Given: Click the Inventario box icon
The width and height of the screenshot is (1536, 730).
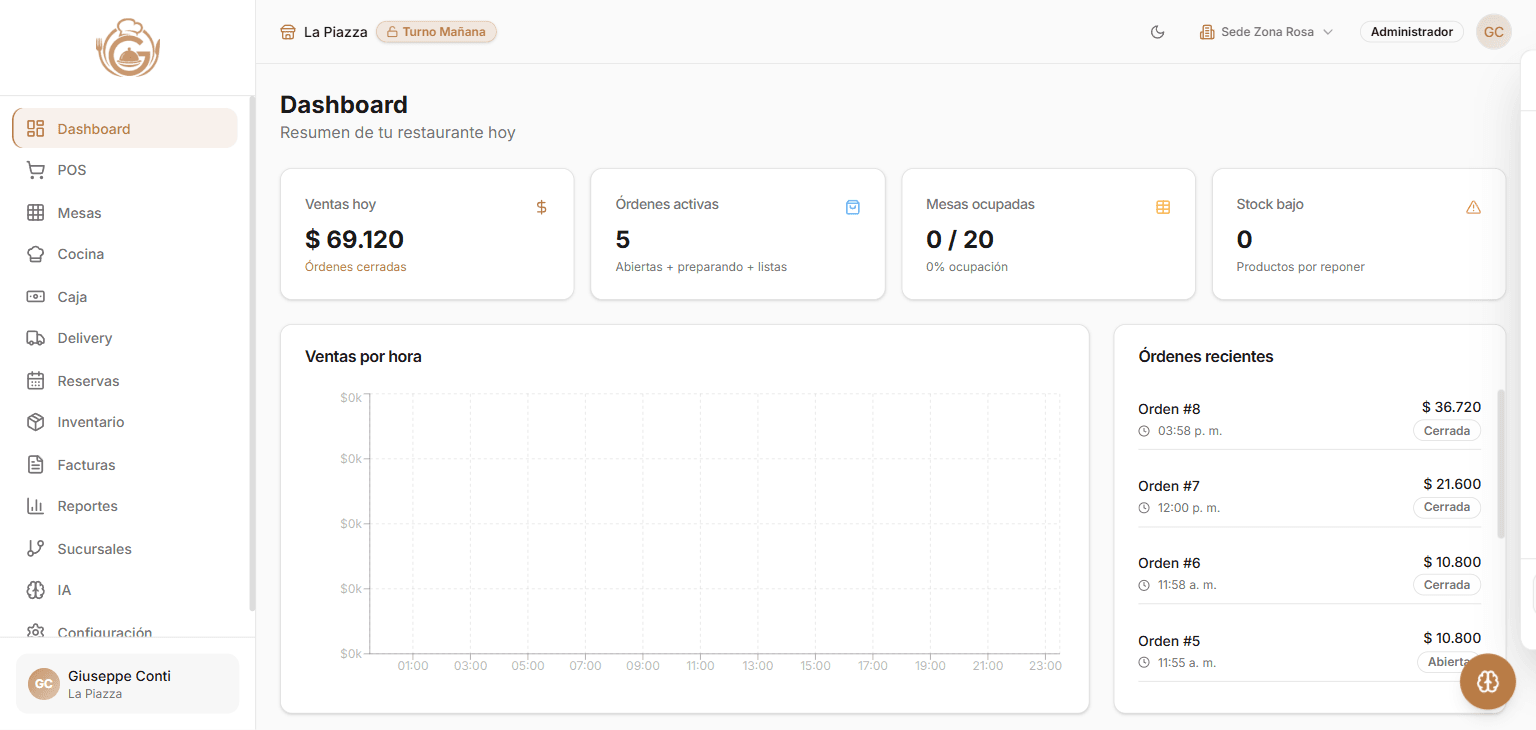Looking at the screenshot, I should coord(36,422).
